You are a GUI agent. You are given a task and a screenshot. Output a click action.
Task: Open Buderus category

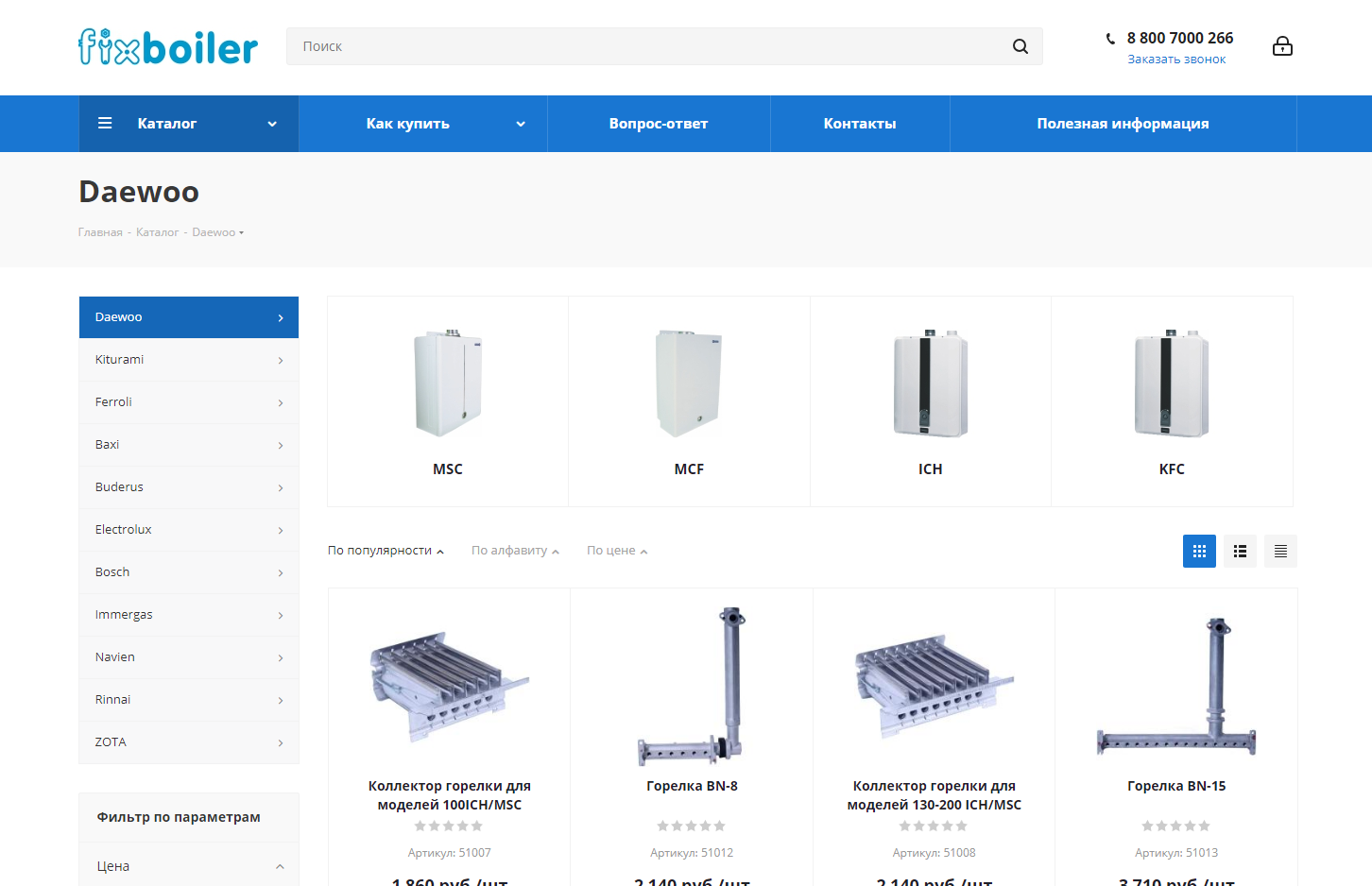pos(189,487)
